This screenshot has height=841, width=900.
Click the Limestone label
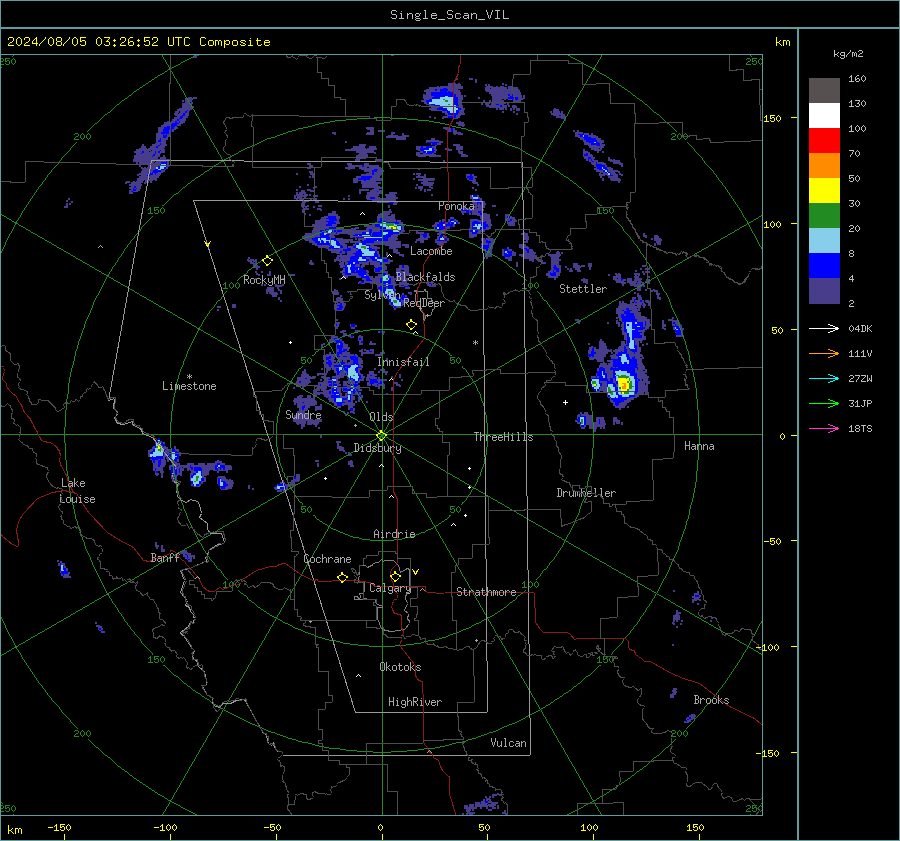pyautogui.click(x=189, y=386)
